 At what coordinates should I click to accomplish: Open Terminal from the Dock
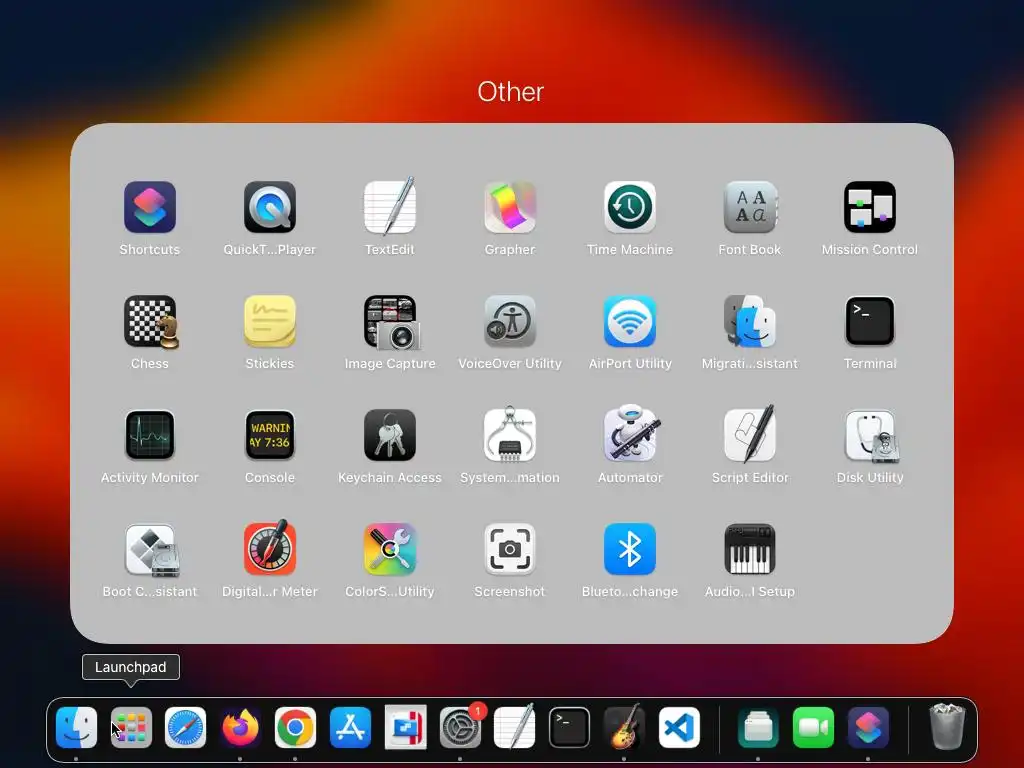(x=569, y=727)
